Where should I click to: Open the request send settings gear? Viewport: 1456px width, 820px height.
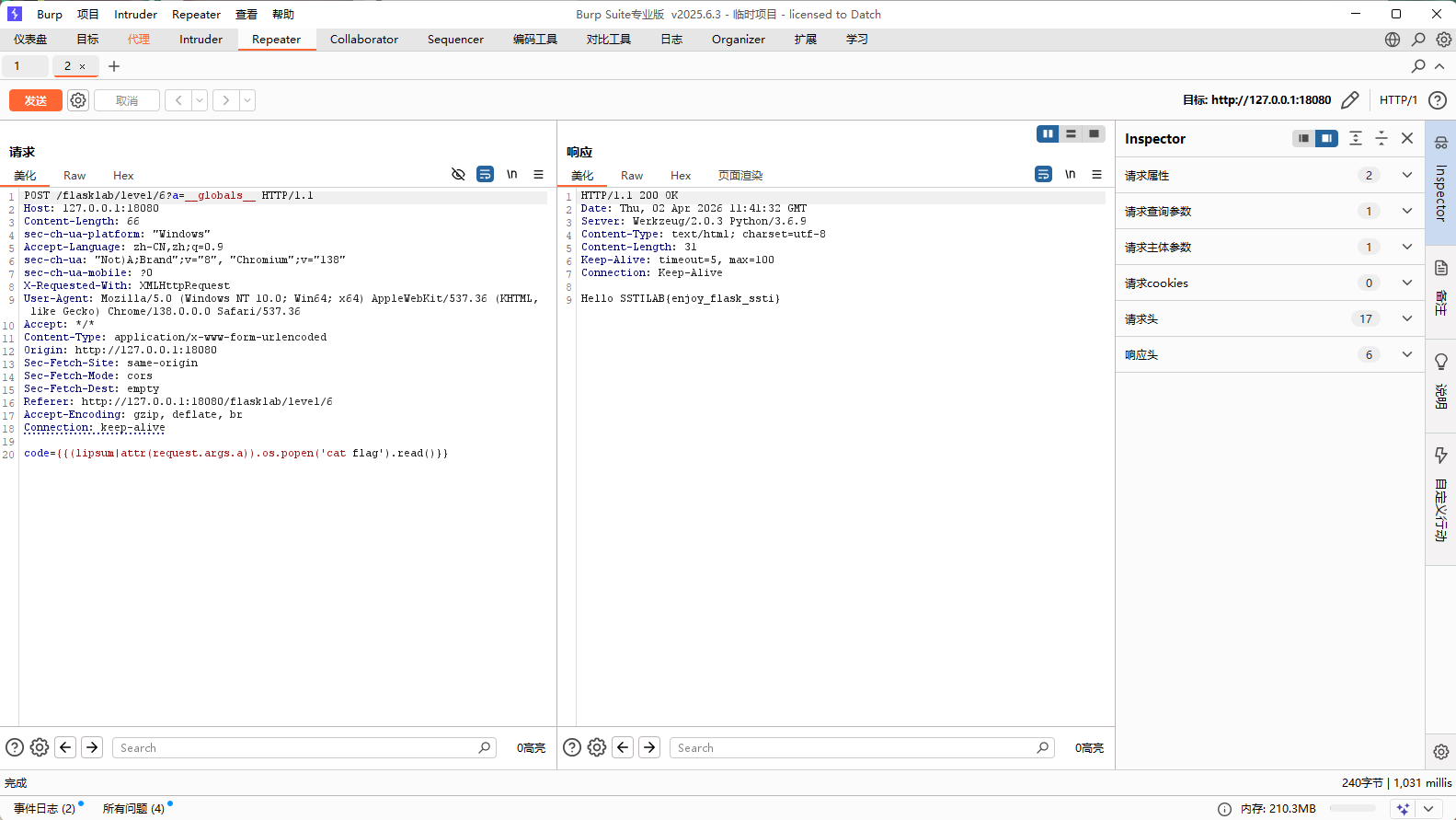point(78,100)
